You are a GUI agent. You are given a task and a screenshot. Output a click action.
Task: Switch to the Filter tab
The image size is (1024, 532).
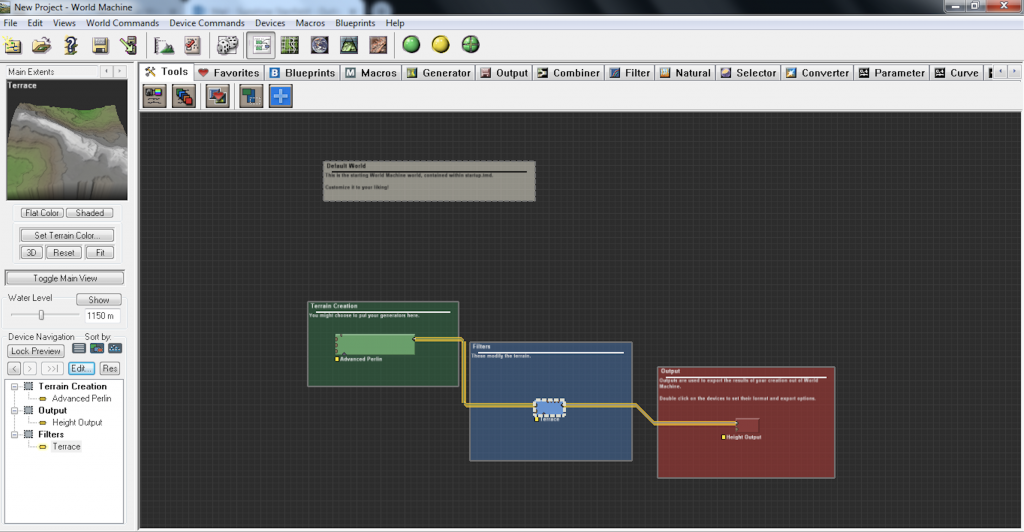click(x=630, y=72)
